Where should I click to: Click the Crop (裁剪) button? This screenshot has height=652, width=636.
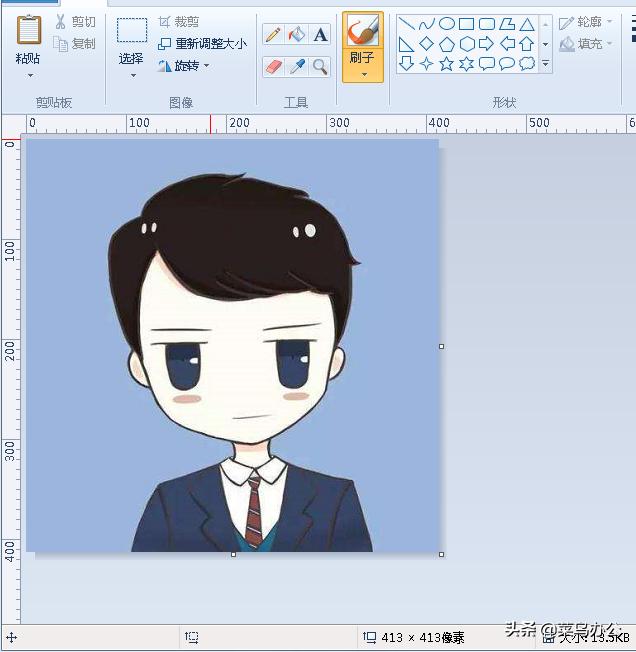click(x=178, y=22)
